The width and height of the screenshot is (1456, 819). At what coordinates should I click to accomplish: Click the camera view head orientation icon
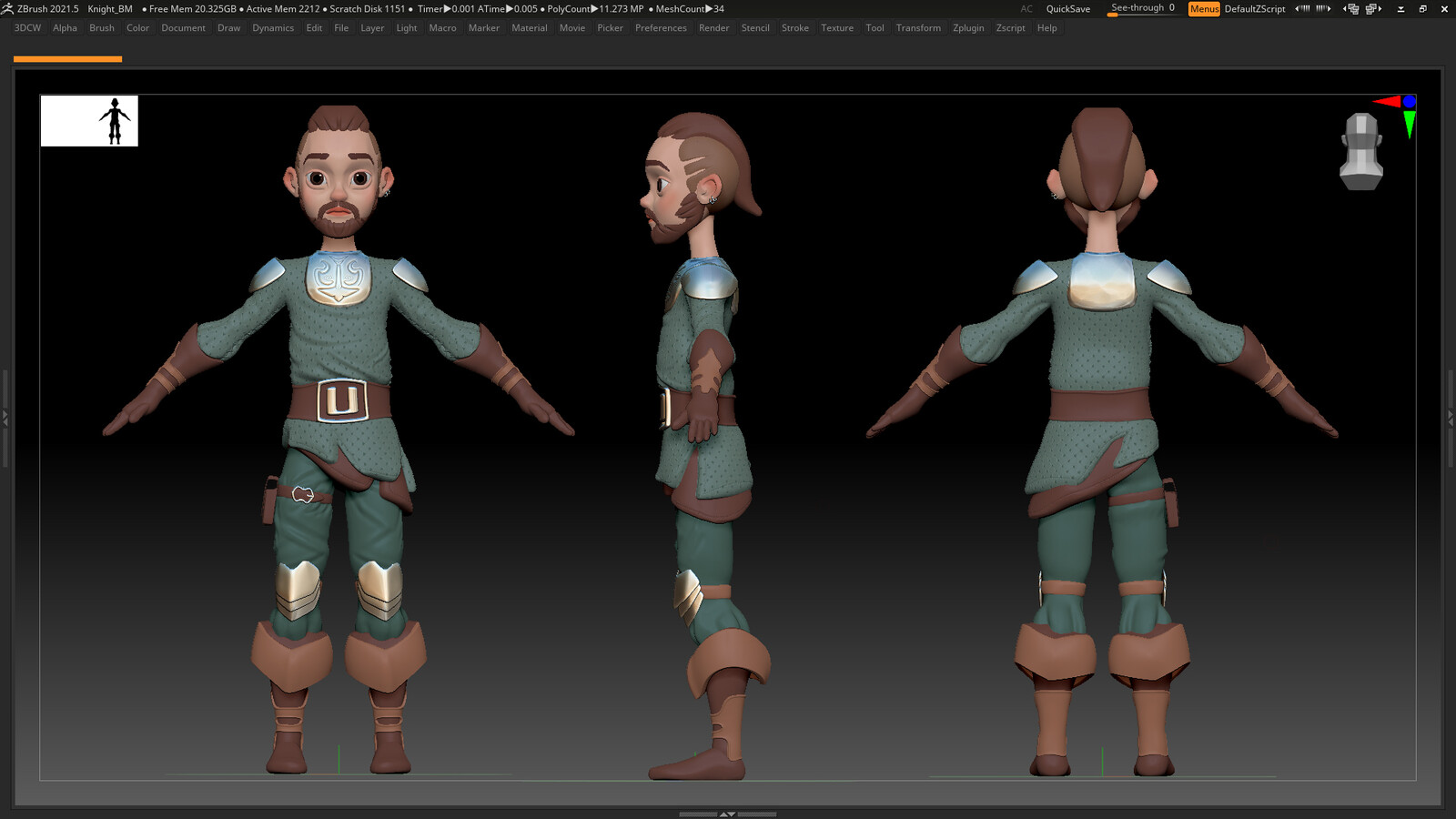[x=1361, y=151]
